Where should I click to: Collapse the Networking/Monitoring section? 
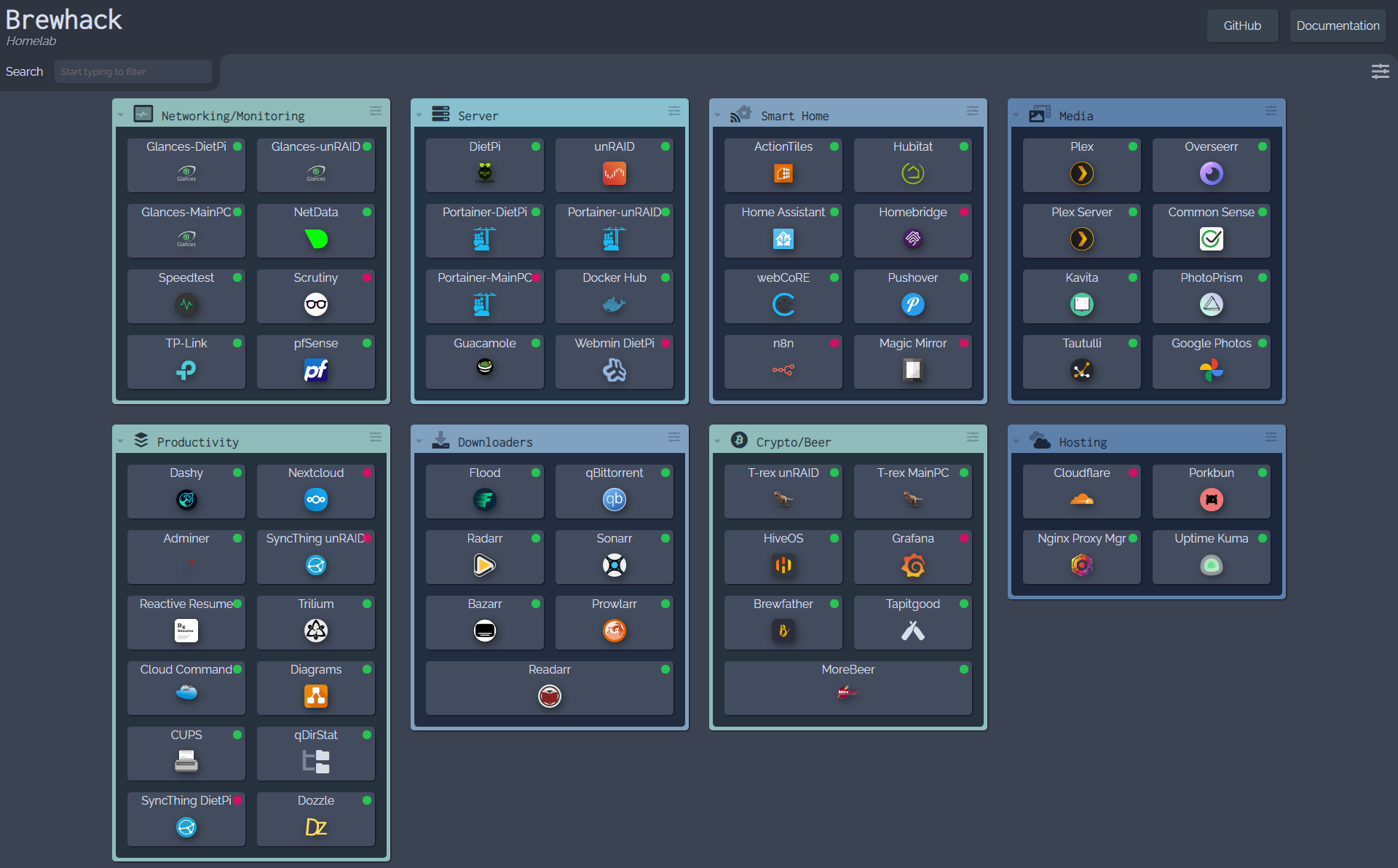tap(120, 116)
